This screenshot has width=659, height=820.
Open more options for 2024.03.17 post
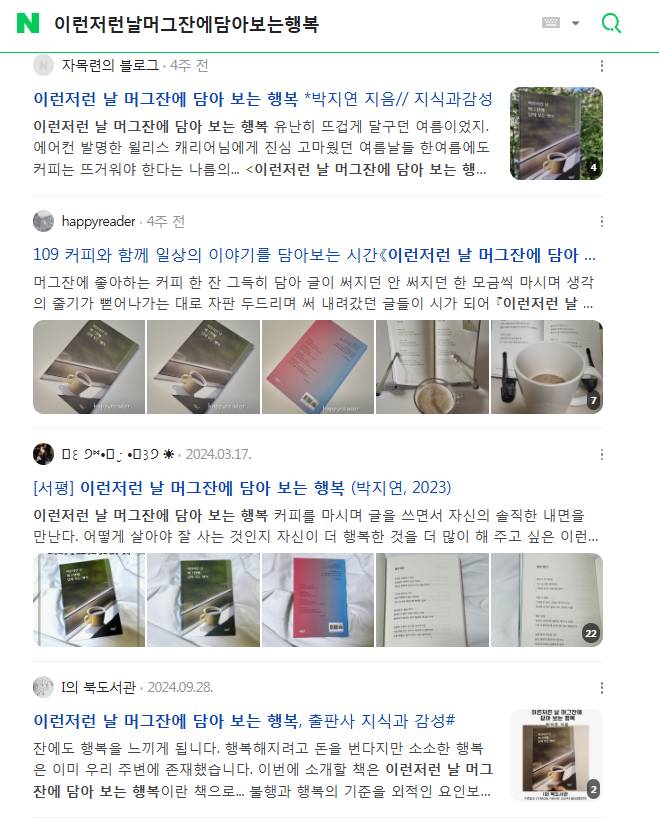coord(602,454)
